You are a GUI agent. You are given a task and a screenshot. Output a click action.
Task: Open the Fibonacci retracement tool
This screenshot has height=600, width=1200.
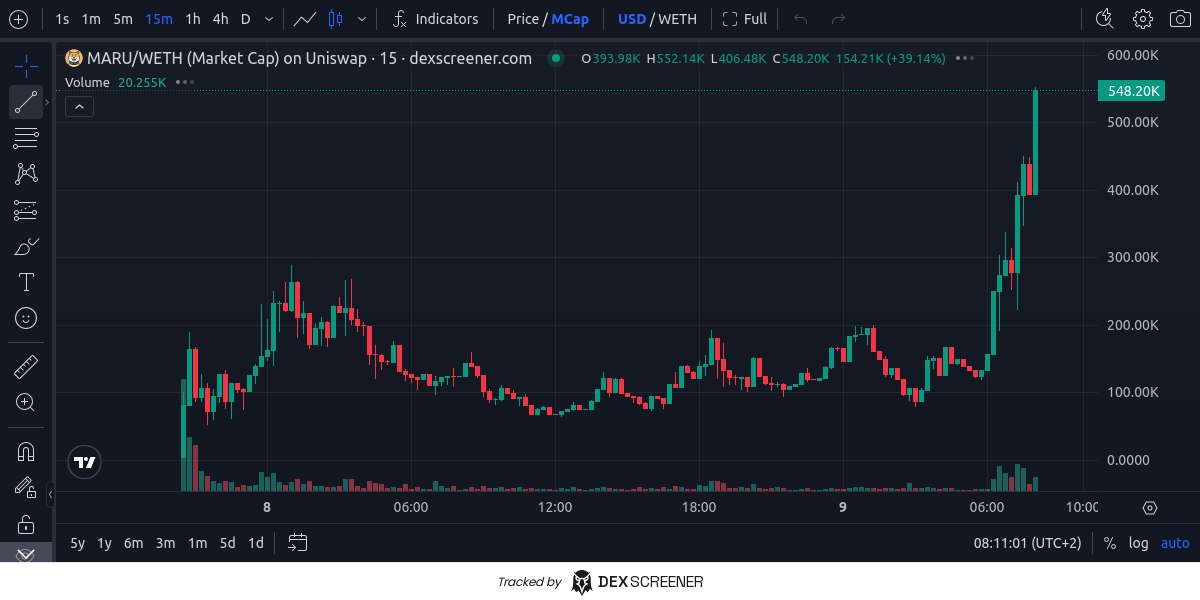pyautogui.click(x=26, y=137)
